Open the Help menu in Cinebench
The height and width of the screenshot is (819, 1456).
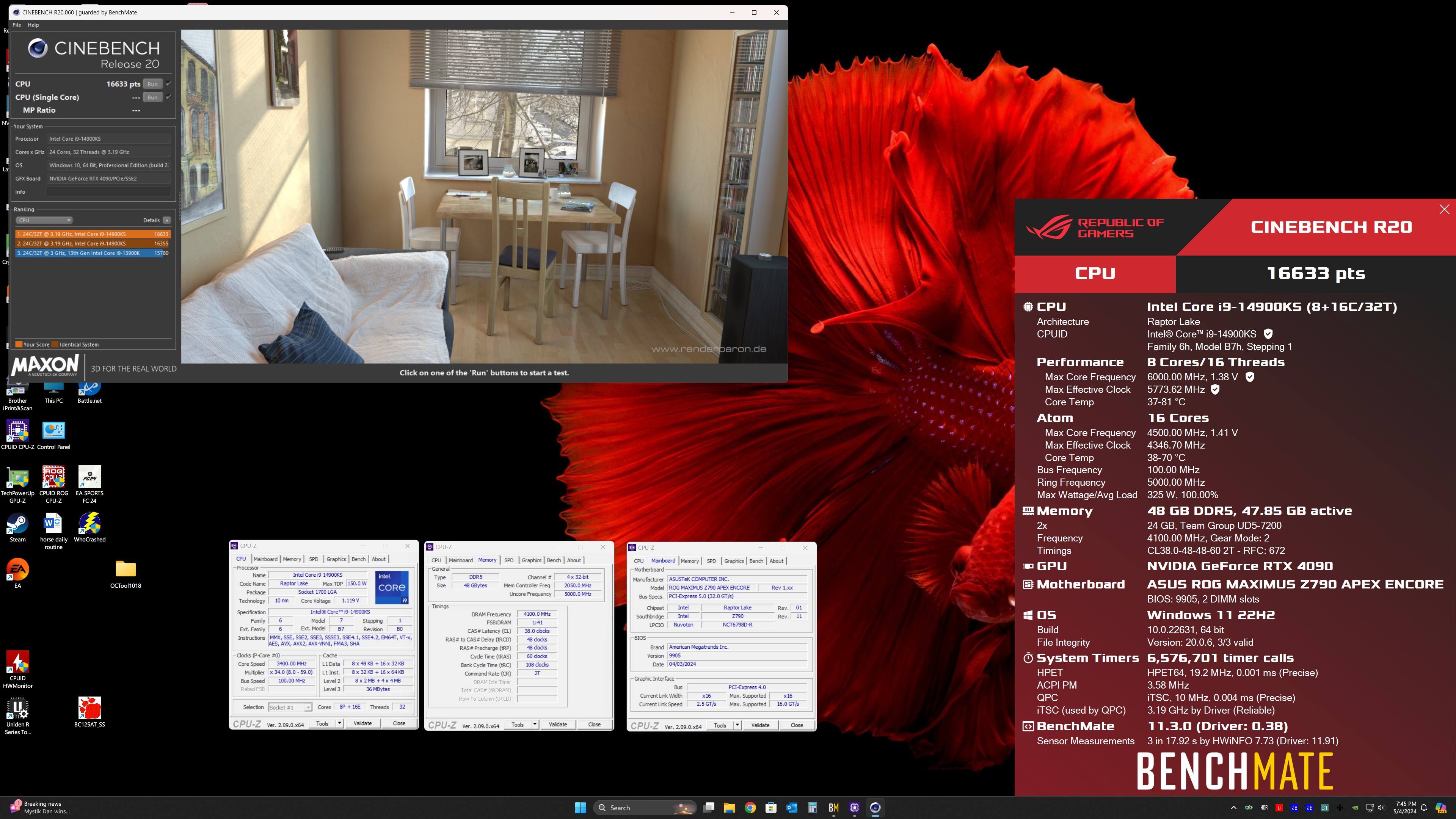tap(33, 25)
